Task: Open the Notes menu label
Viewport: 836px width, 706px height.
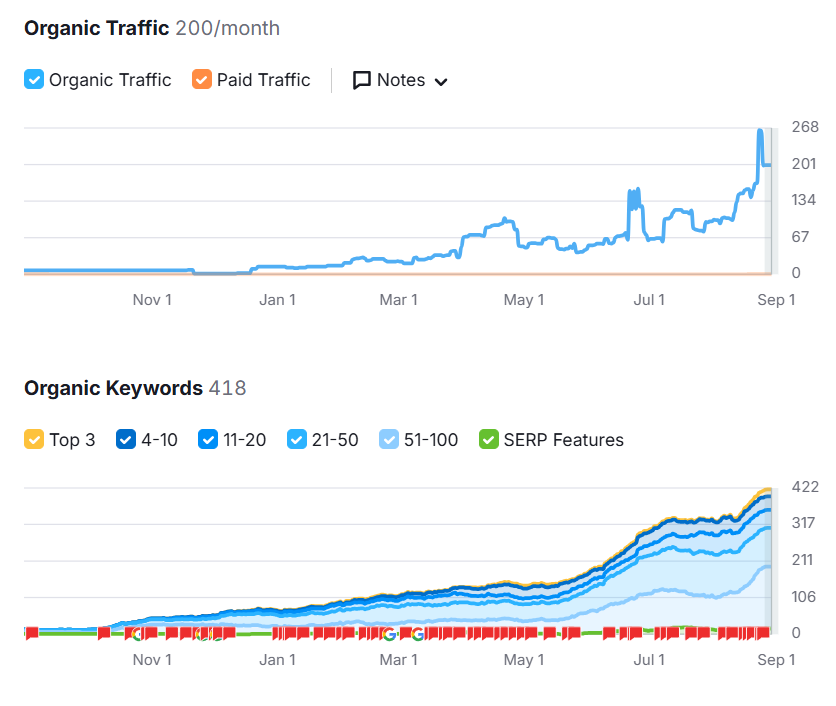Action: 401,80
